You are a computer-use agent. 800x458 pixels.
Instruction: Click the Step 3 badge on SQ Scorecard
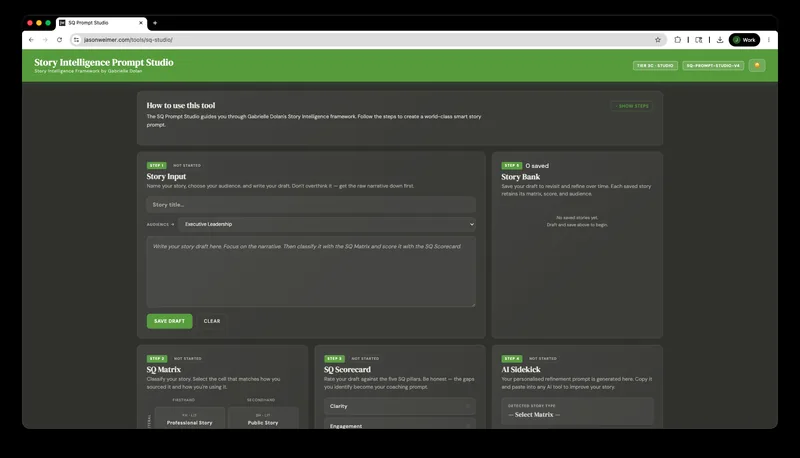coord(334,359)
